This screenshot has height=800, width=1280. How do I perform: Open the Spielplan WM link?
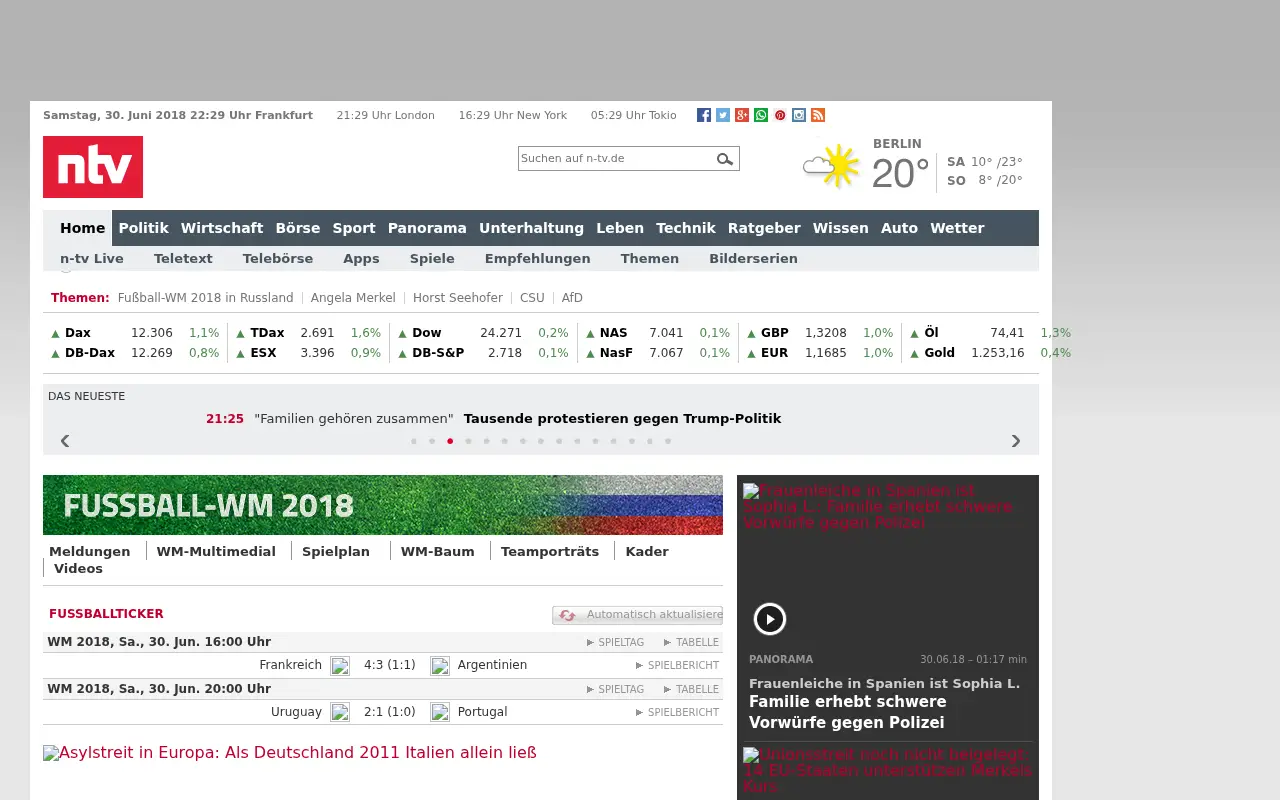pyautogui.click(x=336, y=552)
